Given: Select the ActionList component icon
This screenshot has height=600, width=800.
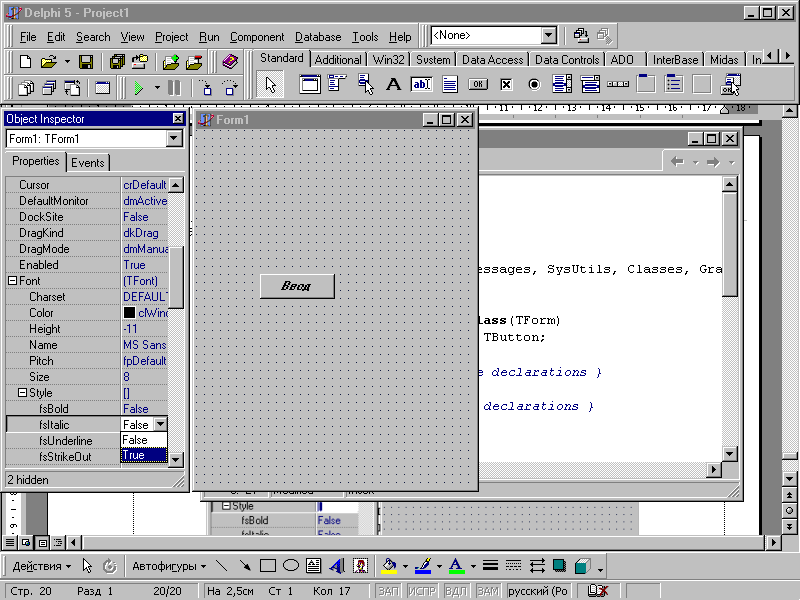Looking at the screenshot, I should click(x=730, y=84).
